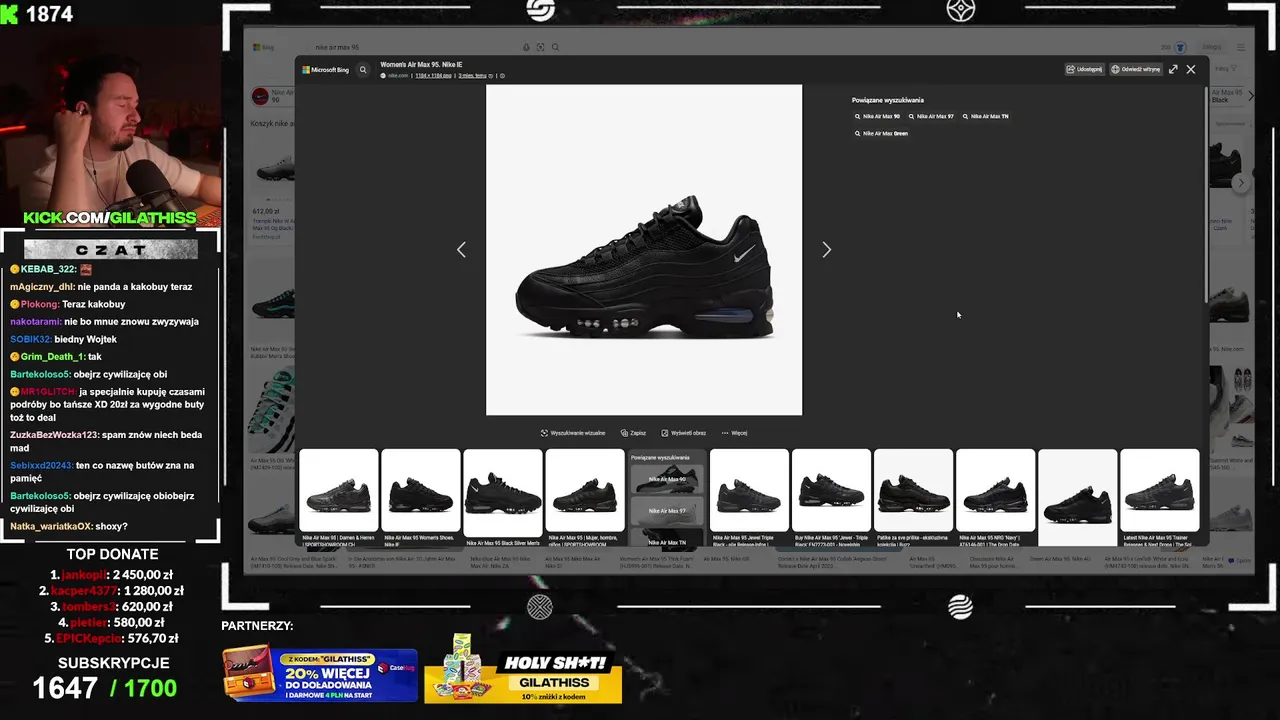Select related search Nike Air Max Green

(x=881, y=133)
